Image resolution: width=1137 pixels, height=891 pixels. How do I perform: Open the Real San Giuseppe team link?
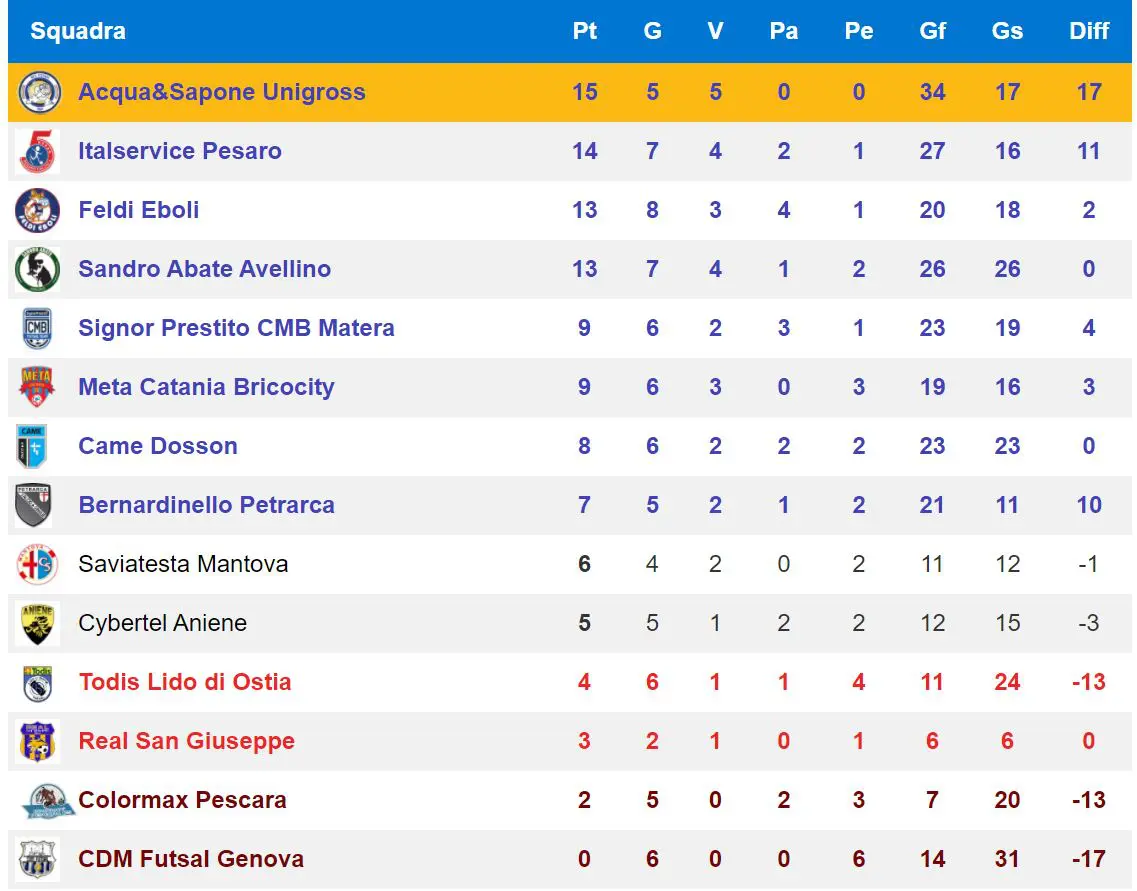[187, 742]
